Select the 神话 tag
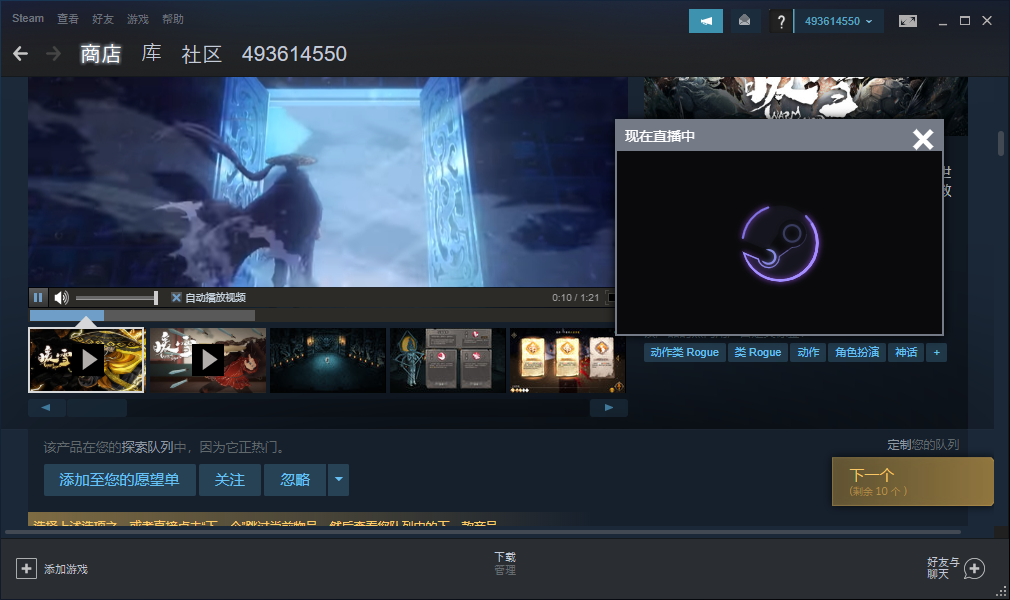The width and height of the screenshot is (1010, 600). coord(906,353)
